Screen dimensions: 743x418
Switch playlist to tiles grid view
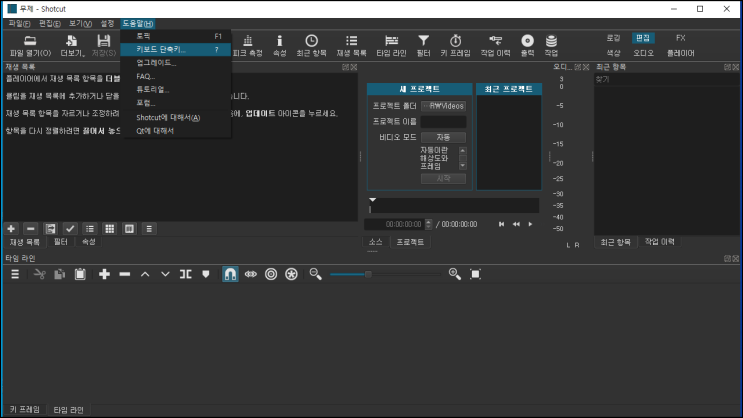(x=109, y=229)
